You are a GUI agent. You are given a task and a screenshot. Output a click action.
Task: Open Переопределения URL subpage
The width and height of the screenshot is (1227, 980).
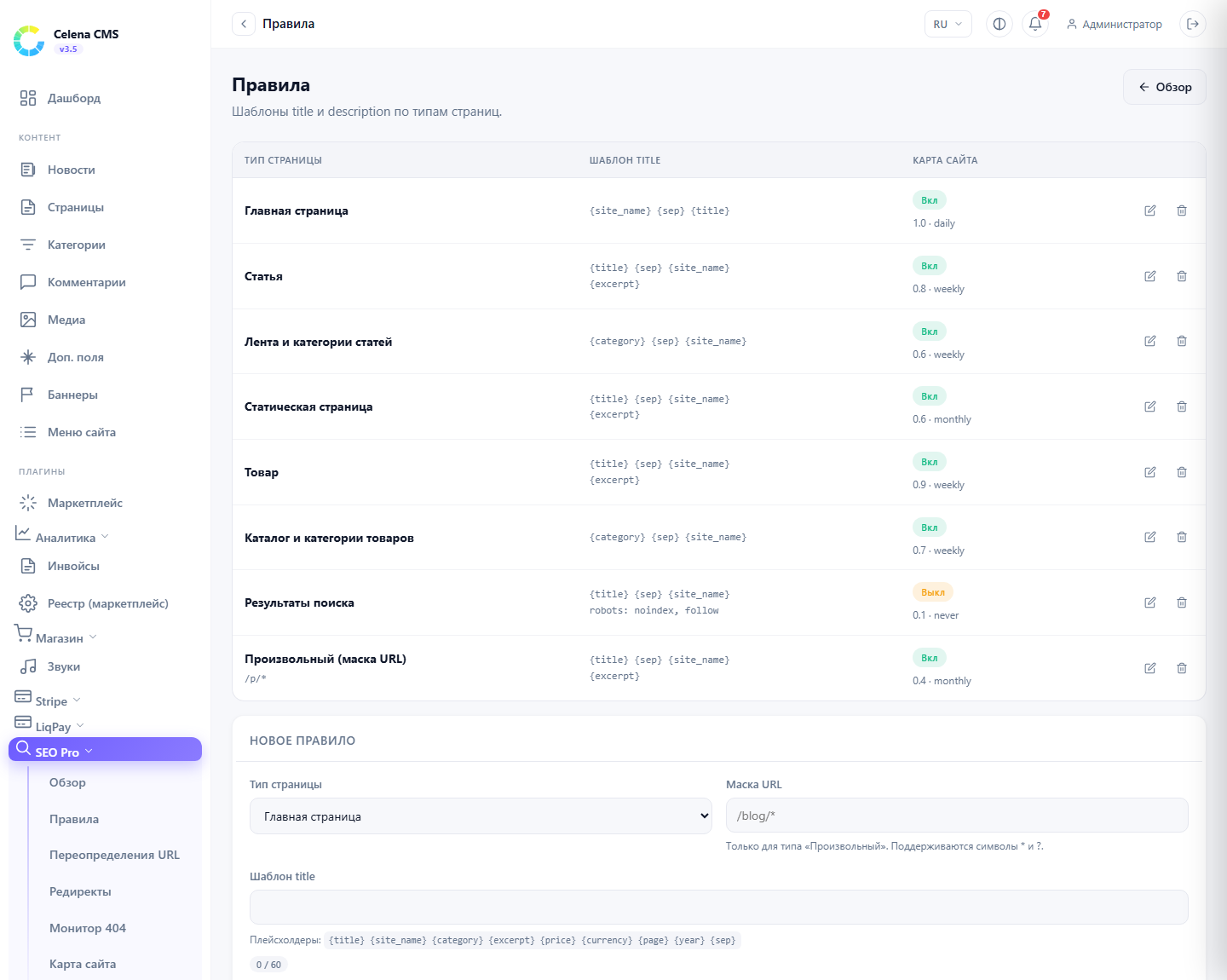114,855
